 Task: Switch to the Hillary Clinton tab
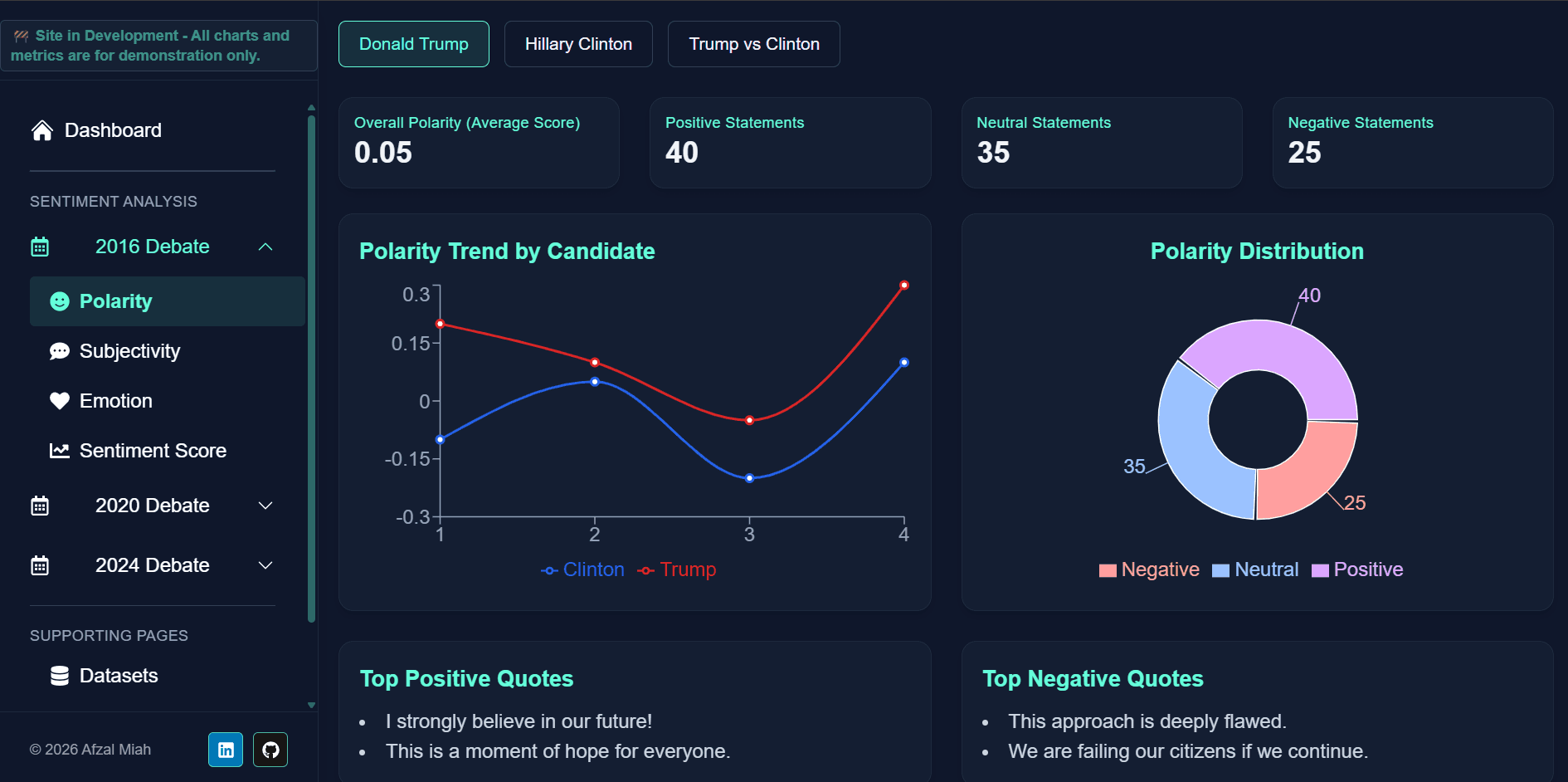tap(577, 44)
